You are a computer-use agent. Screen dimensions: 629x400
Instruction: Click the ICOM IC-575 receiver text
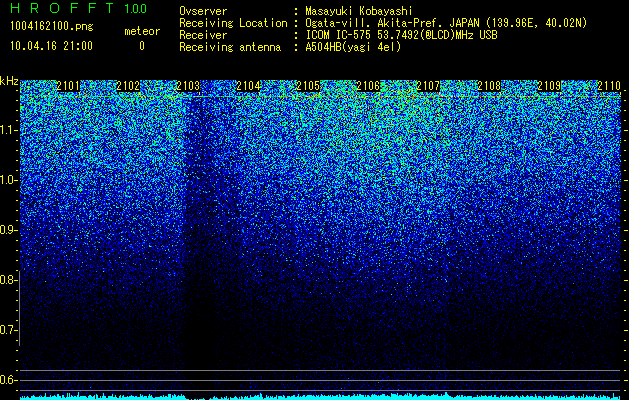click(402, 35)
